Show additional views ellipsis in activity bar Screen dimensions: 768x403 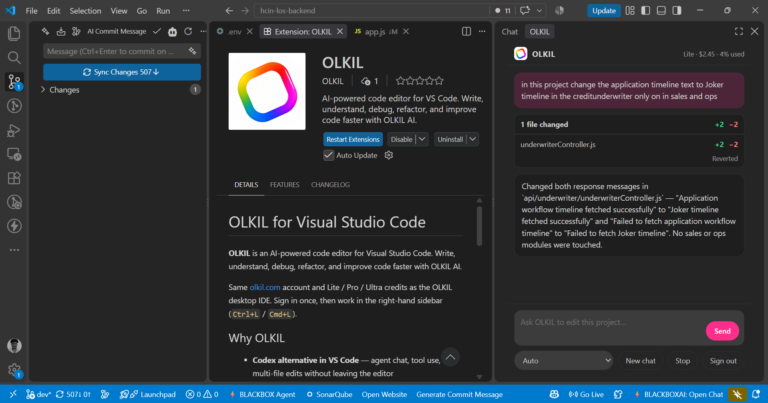click(x=14, y=250)
